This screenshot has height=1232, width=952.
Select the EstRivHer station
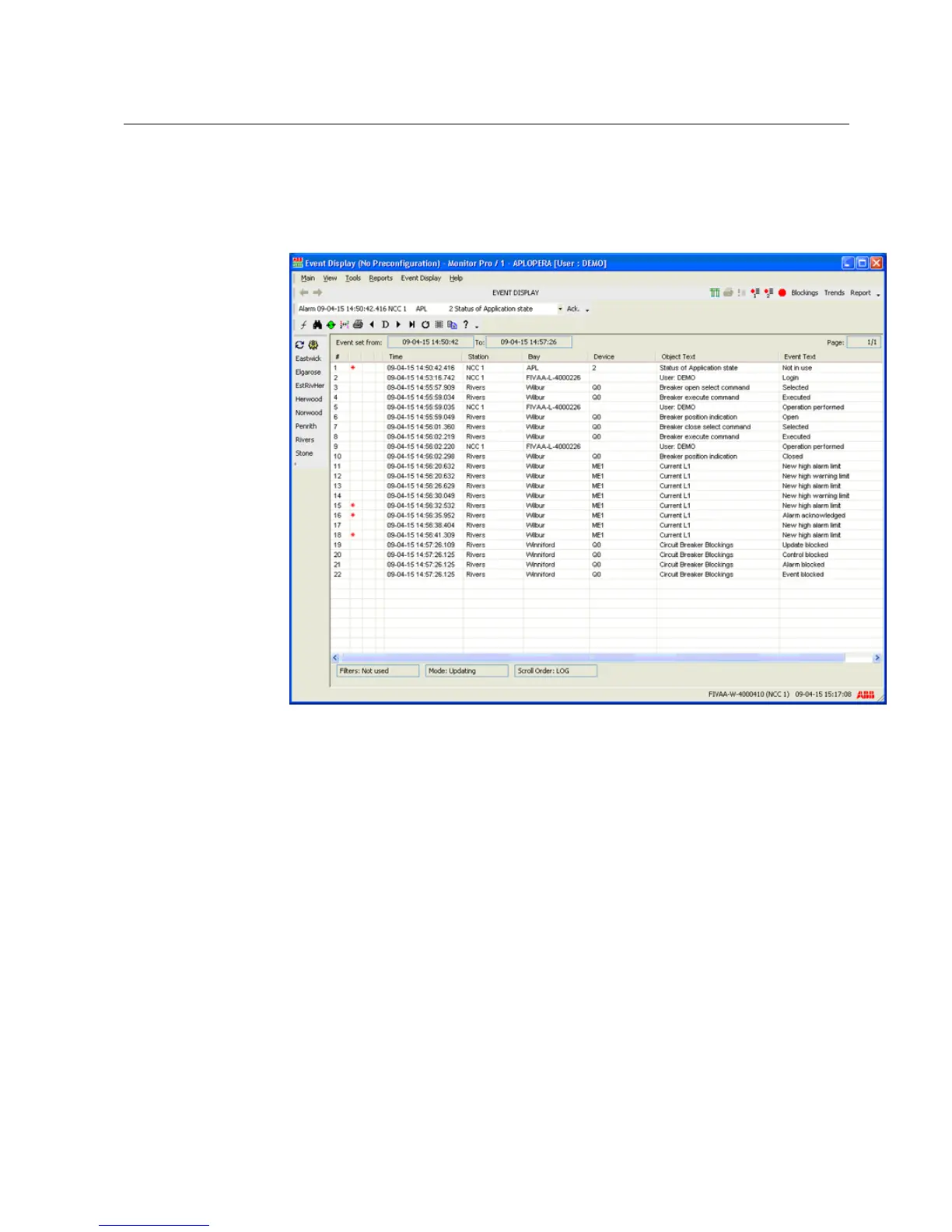pyautogui.click(x=310, y=386)
